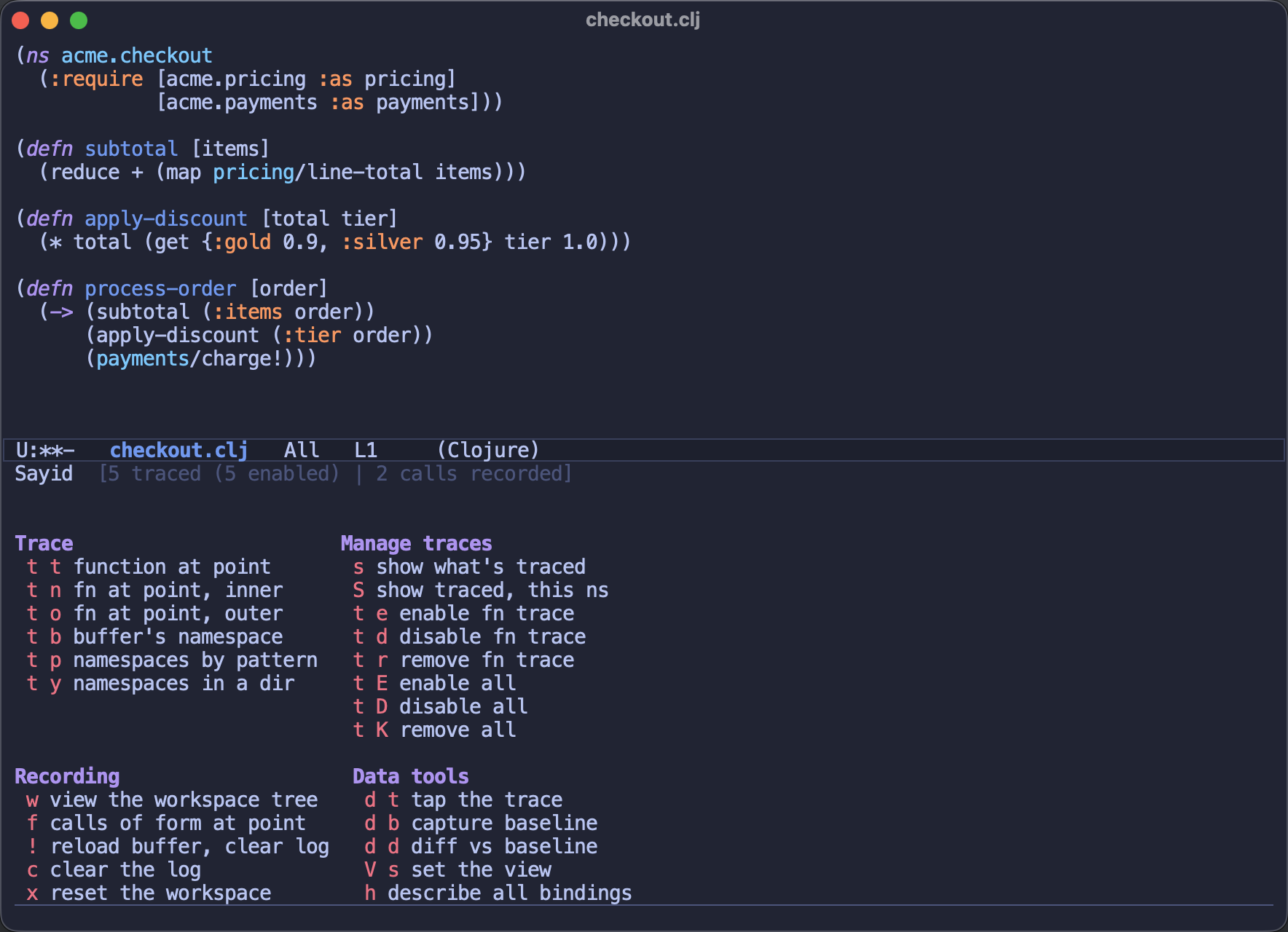The width and height of the screenshot is (1288, 932).
Task: Place cursor on 'process-order' function name
Action: [160, 288]
